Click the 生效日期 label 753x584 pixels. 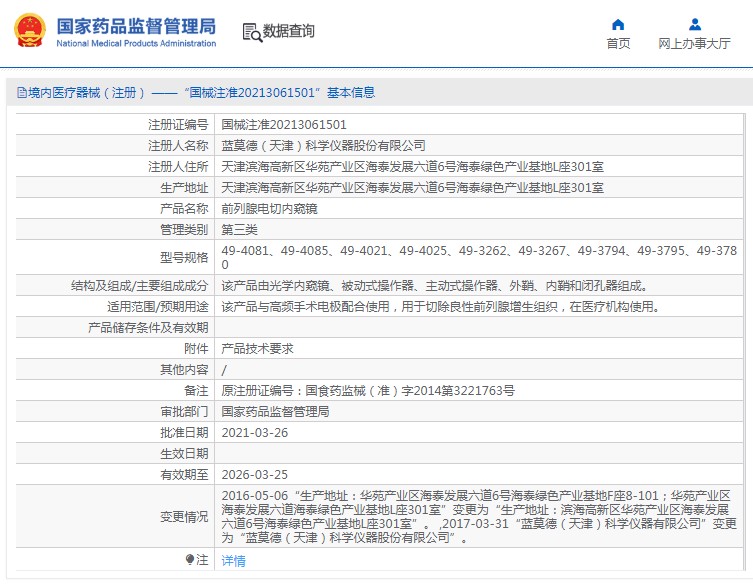(x=184, y=453)
